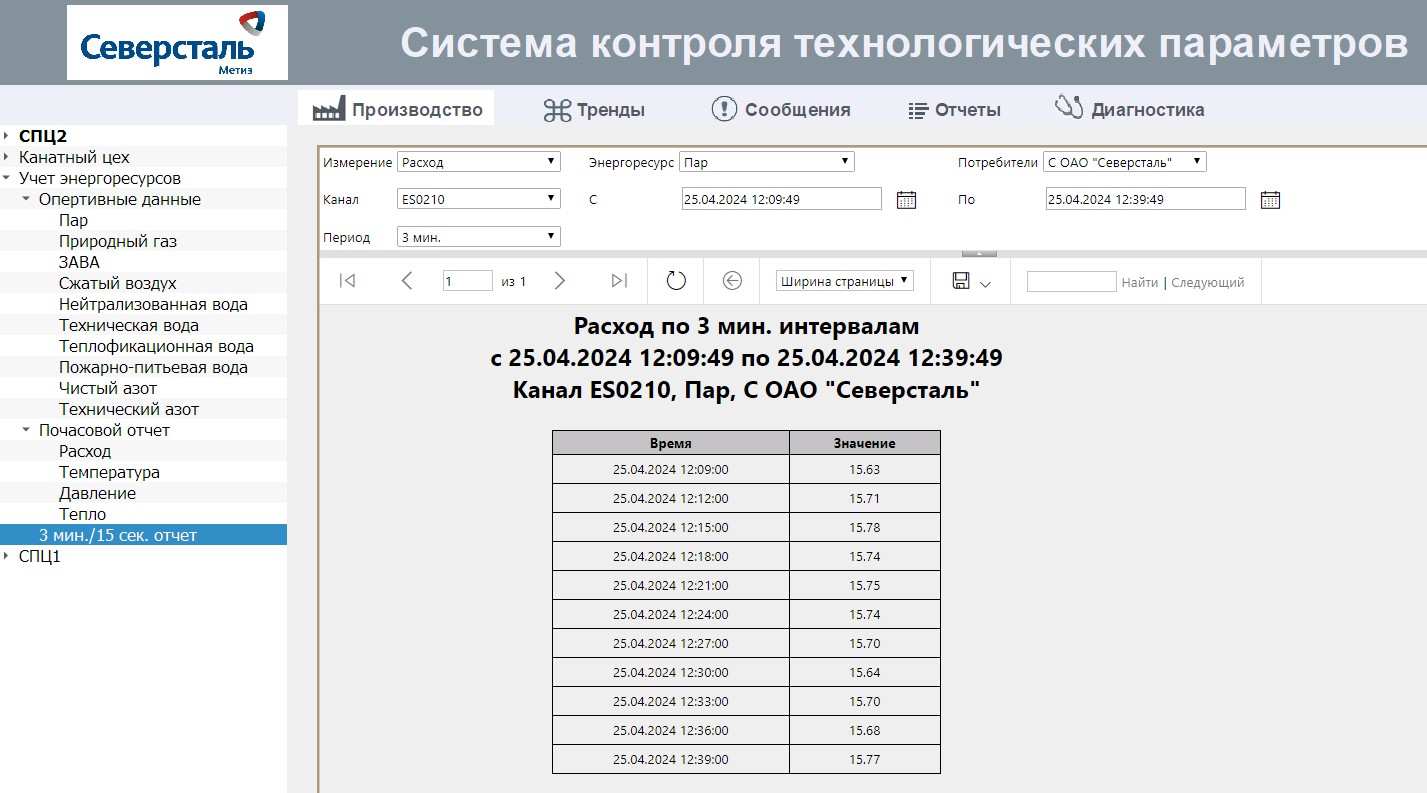1427x793 pixels.
Task: Click the Найти link
Action: tap(1139, 282)
